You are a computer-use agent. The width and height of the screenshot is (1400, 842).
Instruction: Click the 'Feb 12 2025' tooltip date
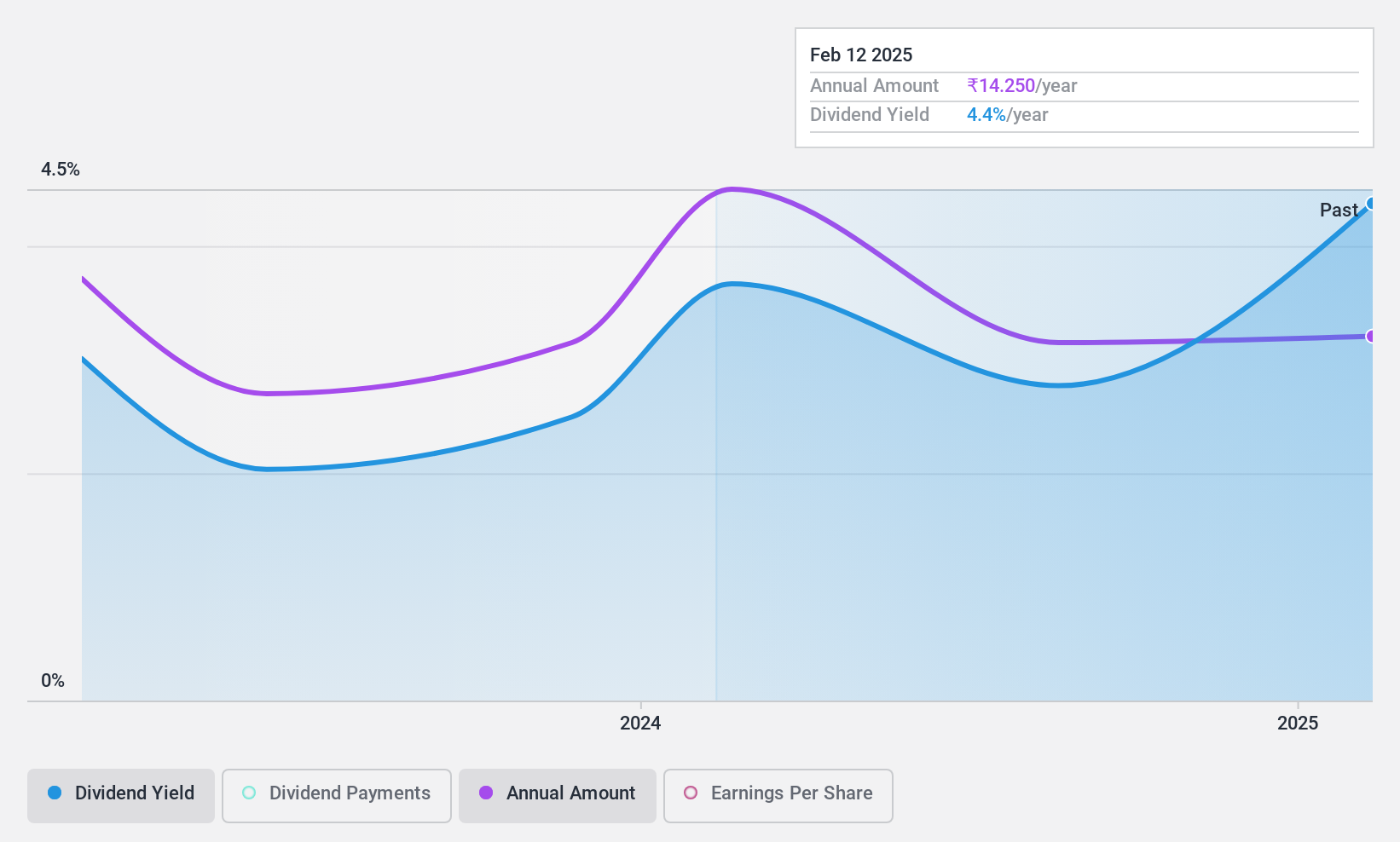pos(861,55)
